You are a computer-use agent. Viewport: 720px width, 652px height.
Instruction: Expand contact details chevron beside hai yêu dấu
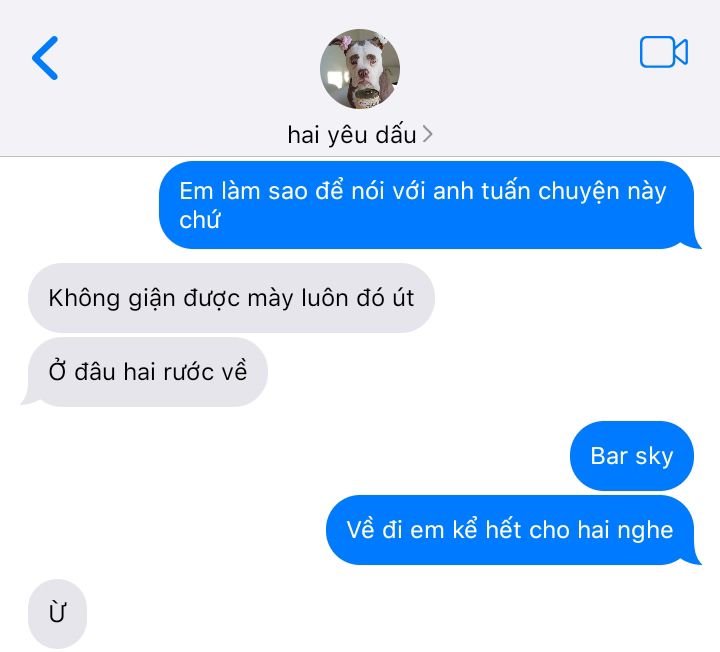point(428,134)
